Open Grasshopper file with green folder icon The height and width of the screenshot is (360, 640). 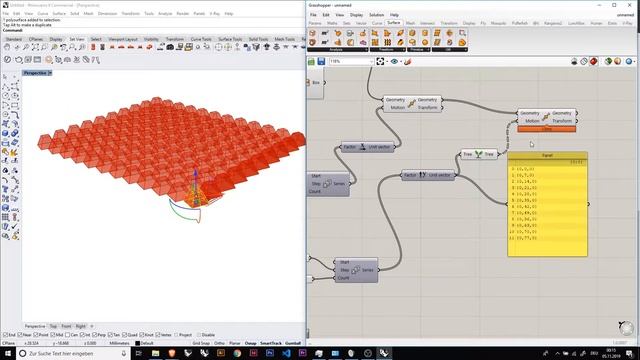pyautogui.click(x=311, y=61)
